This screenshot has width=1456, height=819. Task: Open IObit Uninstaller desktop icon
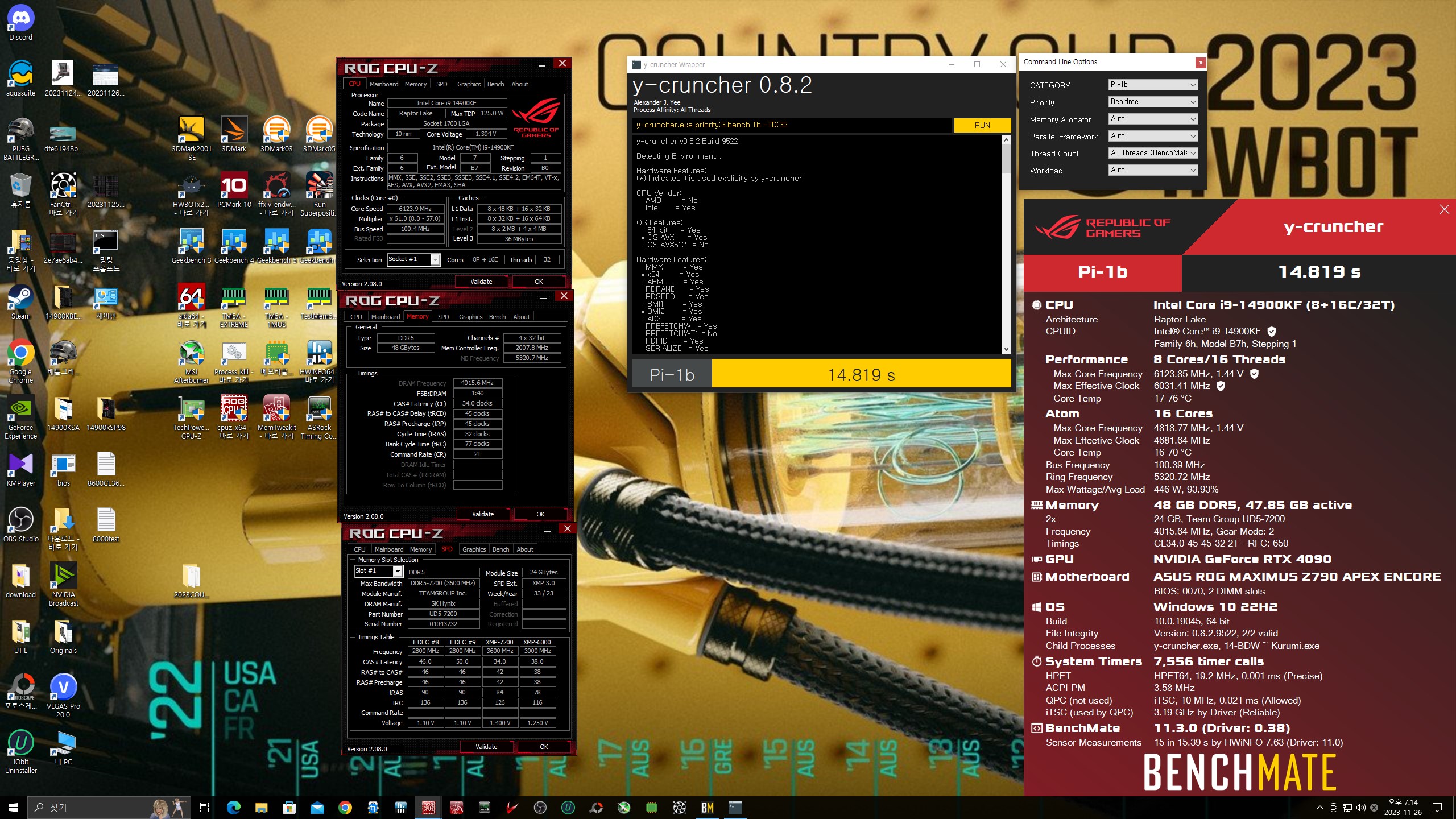pos(21,751)
